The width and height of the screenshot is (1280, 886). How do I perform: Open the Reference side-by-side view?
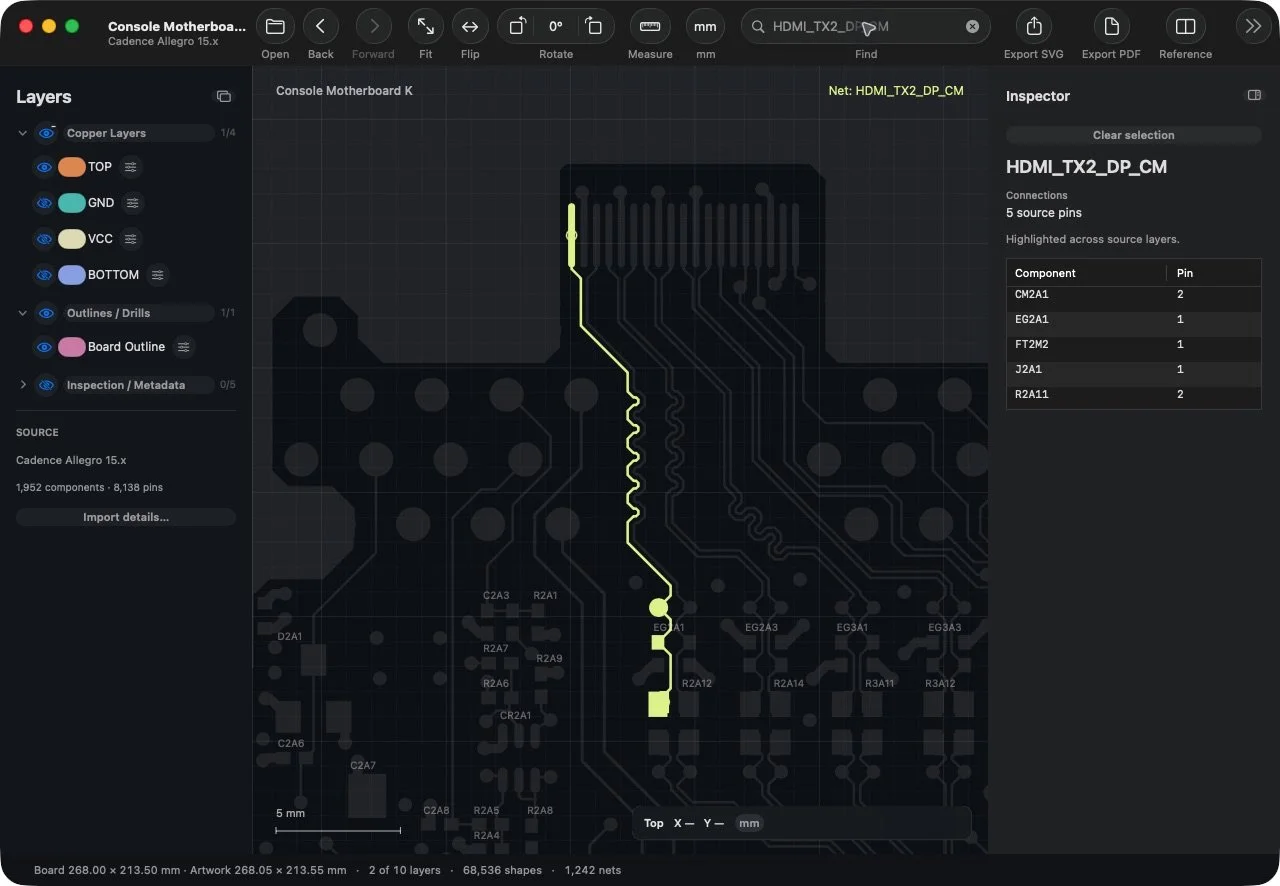(1186, 27)
